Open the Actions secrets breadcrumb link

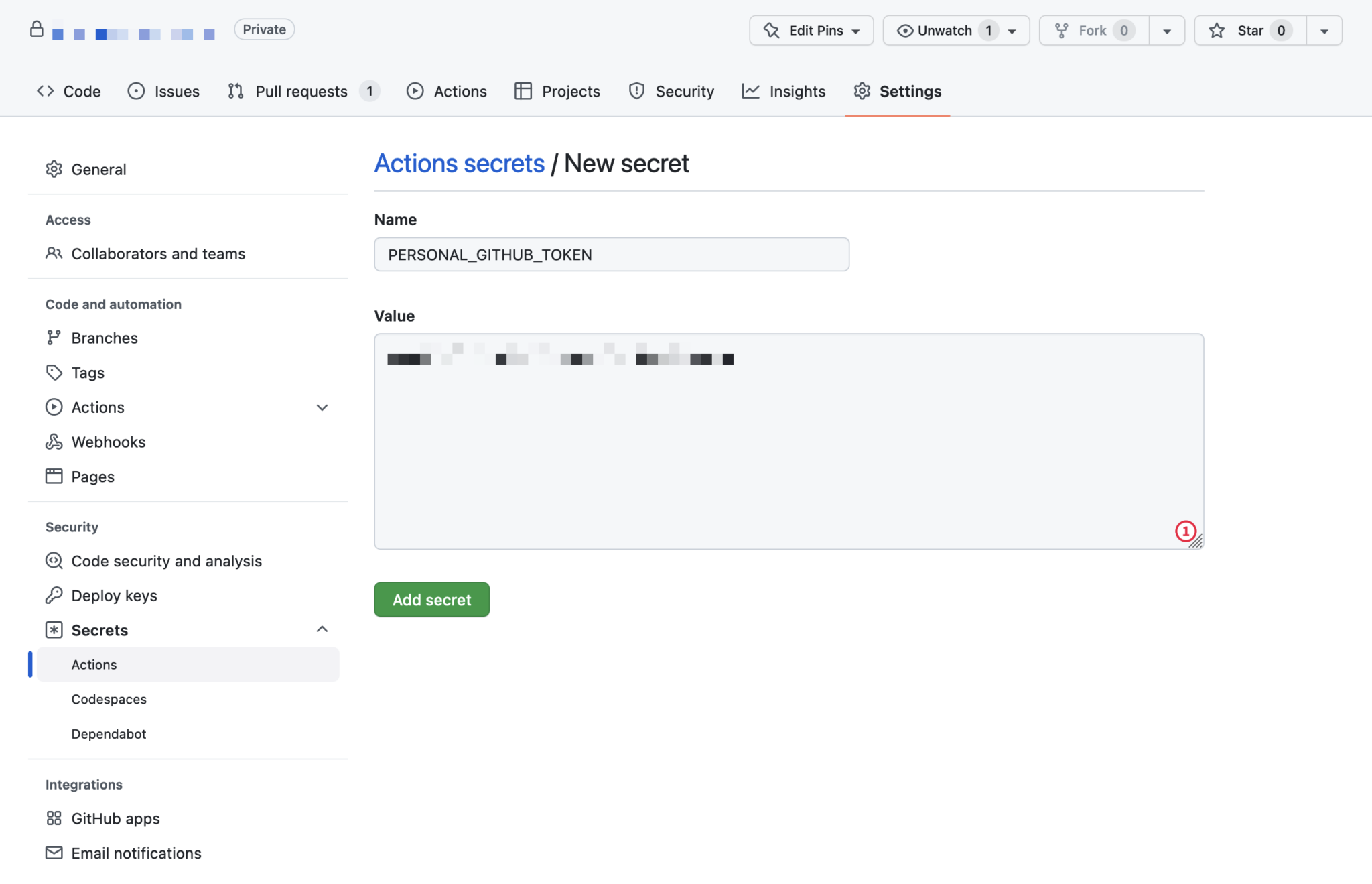(459, 163)
